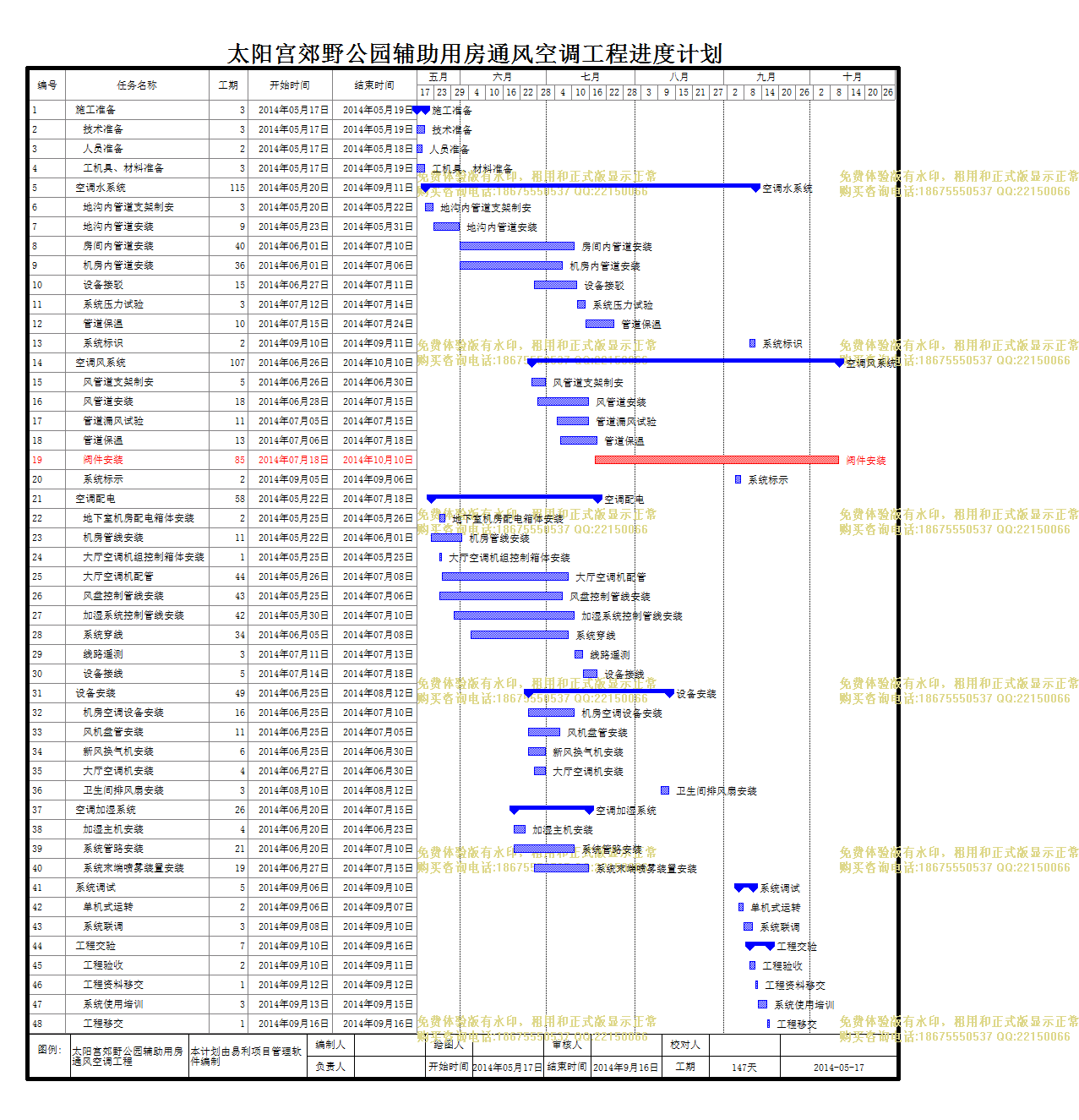The image size is (1079, 1120).
Task: Click 空调配电 in the task name column
Action: click(x=95, y=499)
